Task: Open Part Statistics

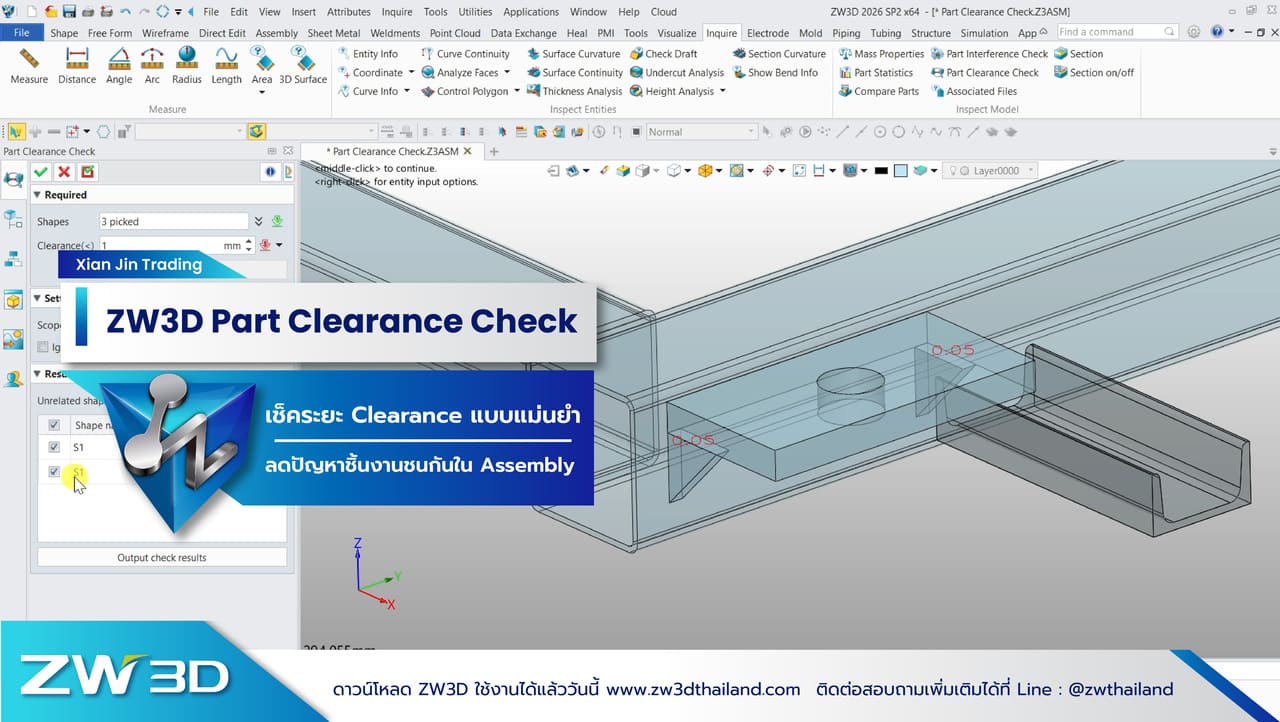Action: pos(876,73)
